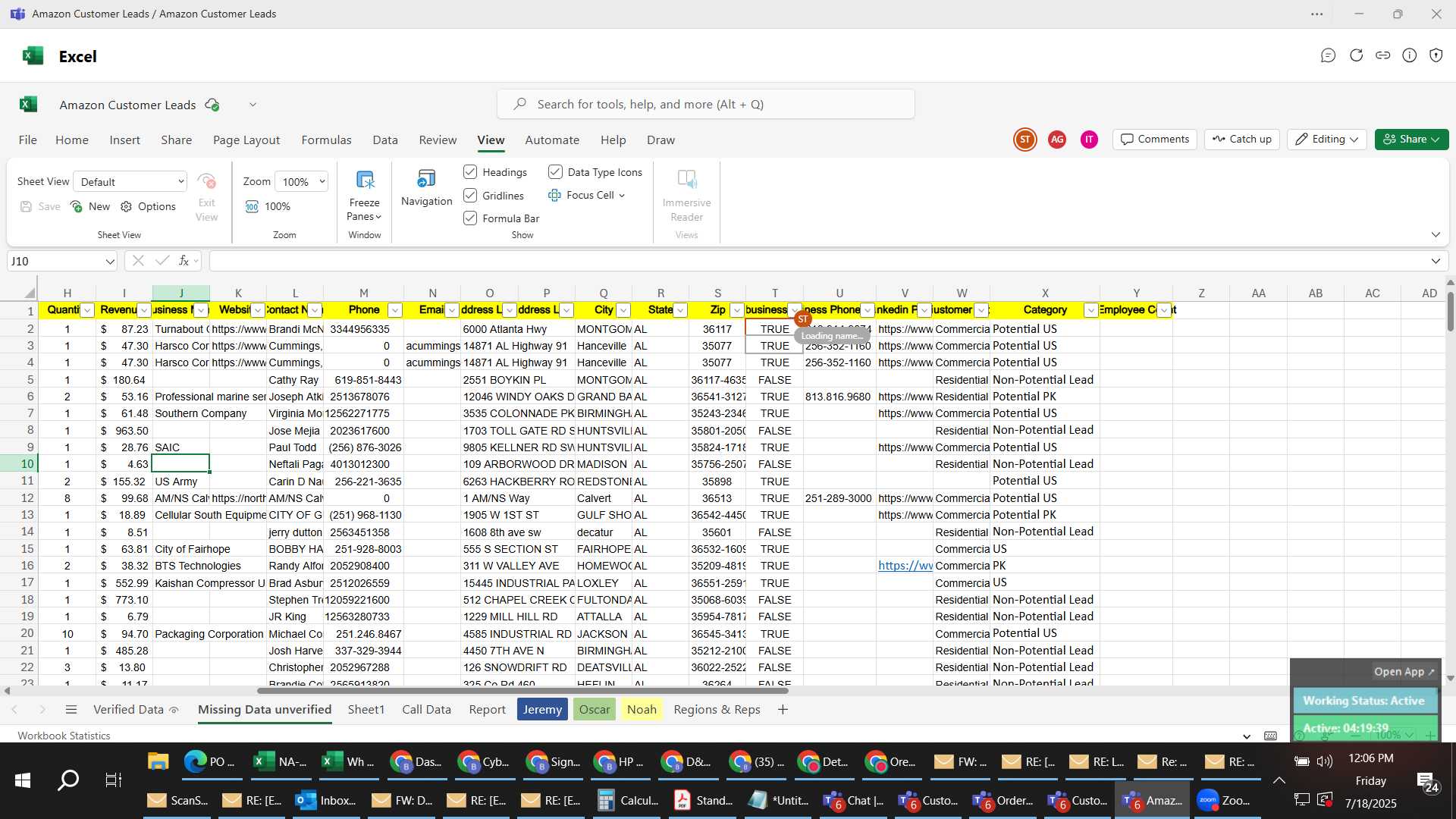Screen dimensions: 1456x819
Task: Click the formula bar input
Action: tap(817, 261)
